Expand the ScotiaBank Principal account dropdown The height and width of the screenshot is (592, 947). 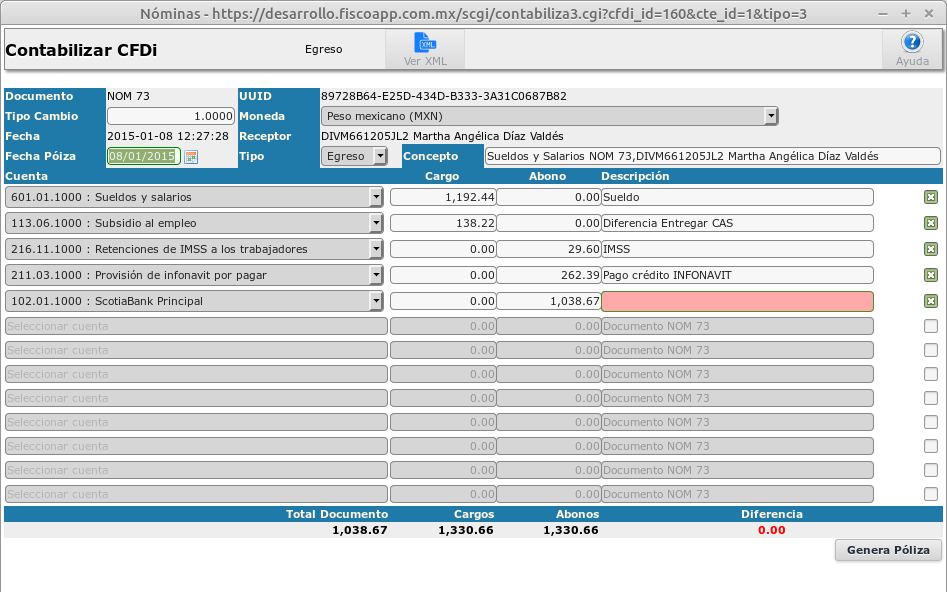tap(376, 301)
